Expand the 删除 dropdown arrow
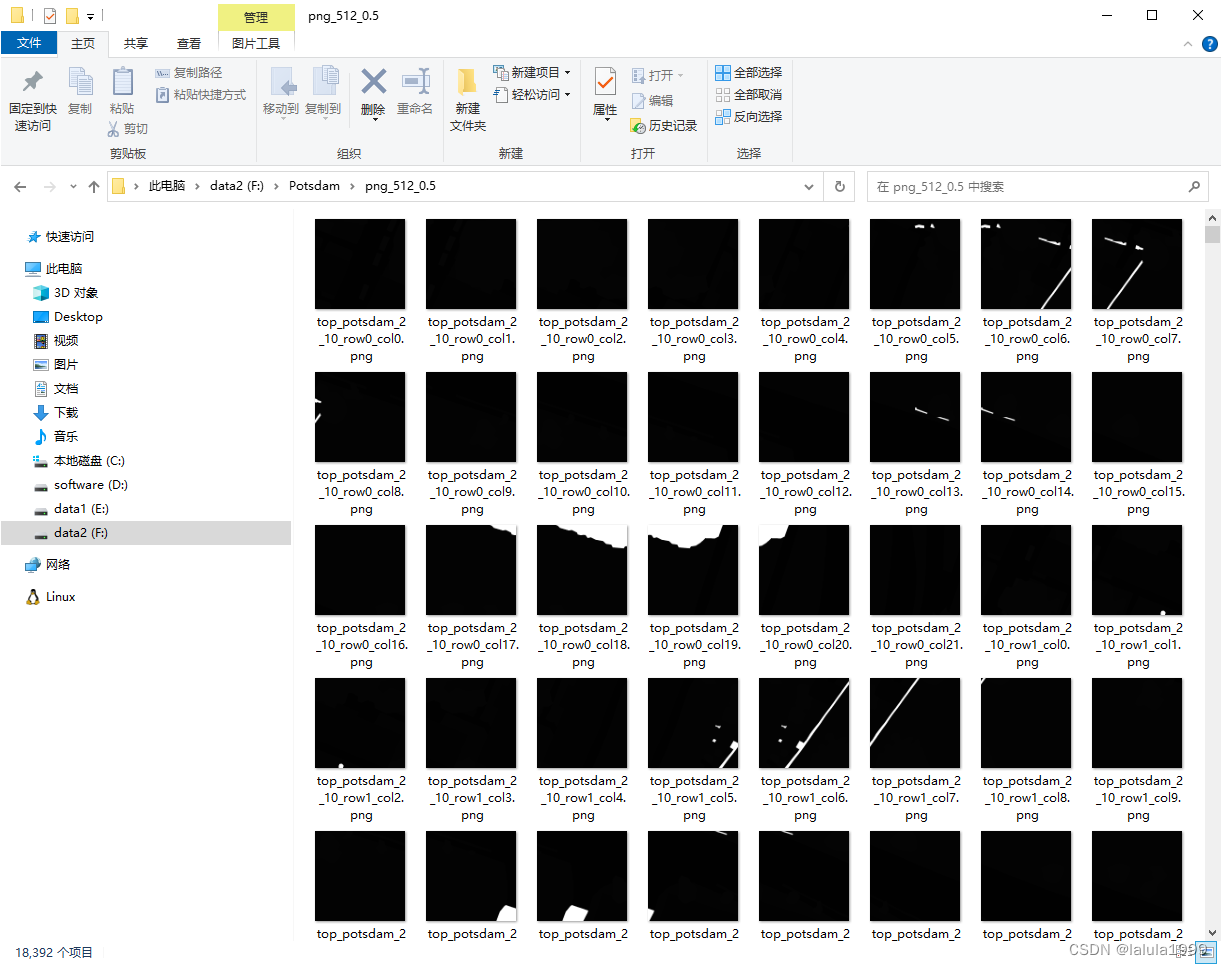The width and height of the screenshot is (1222, 965). click(x=374, y=119)
